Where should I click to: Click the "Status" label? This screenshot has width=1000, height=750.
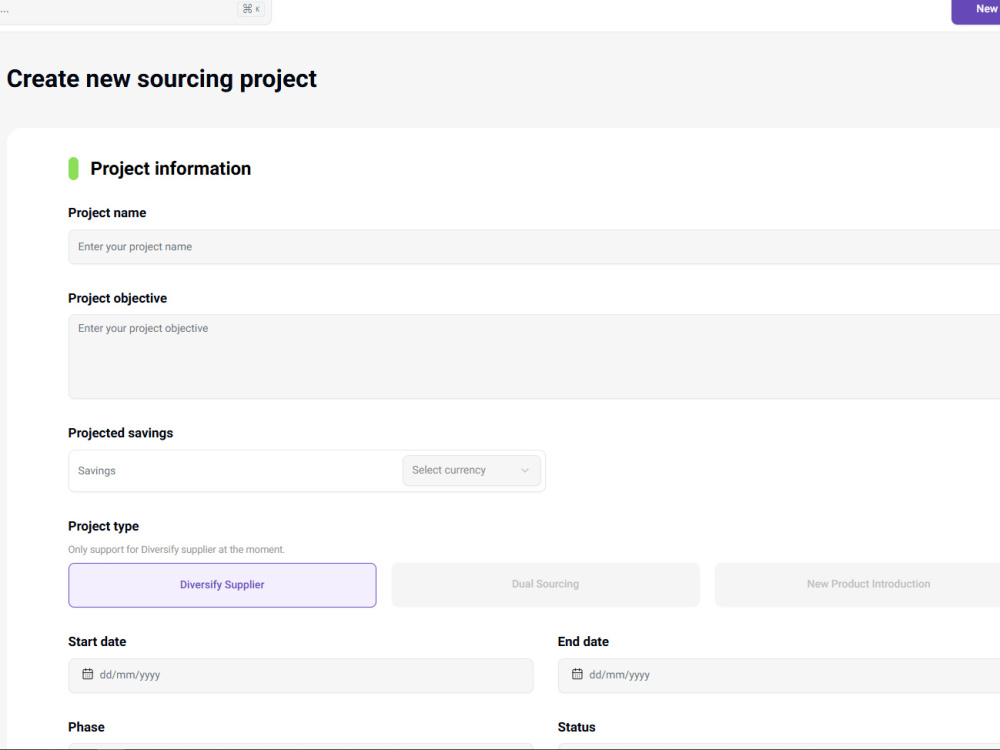[577, 727]
